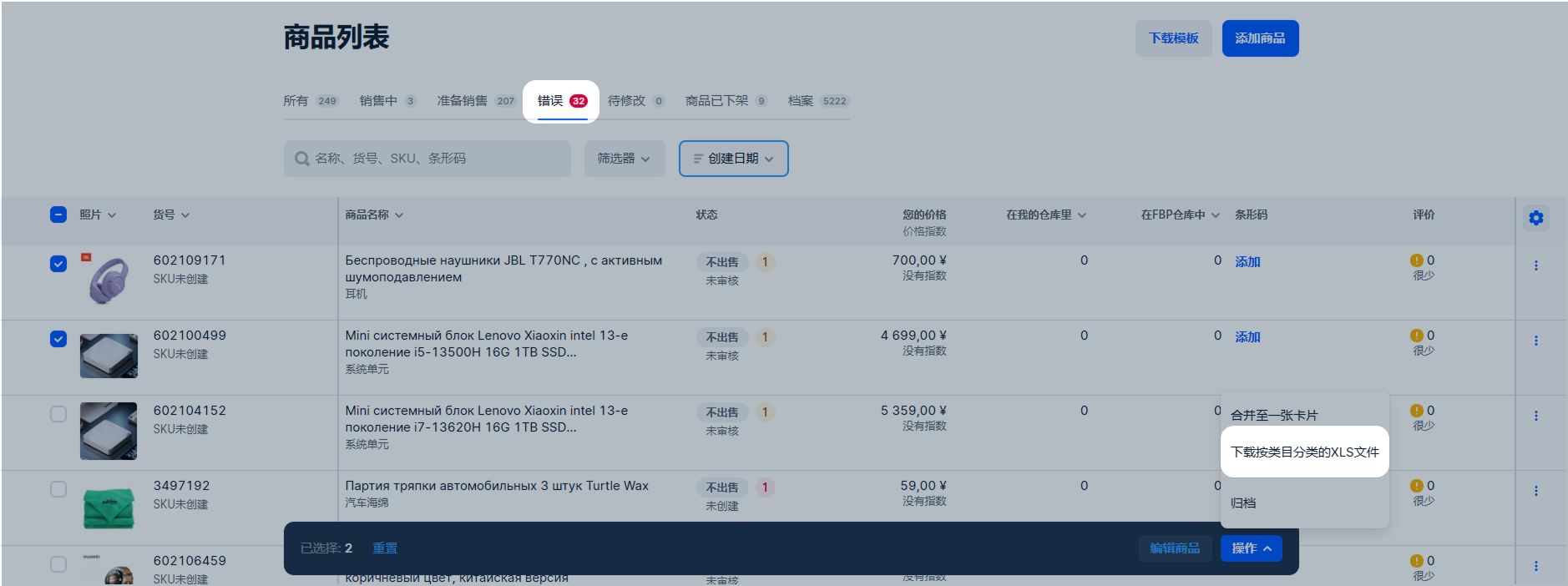Open Lenovo i7-13620H mini PC thumbnail
The width and height of the screenshot is (1568, 586).
tap(109, 431)
